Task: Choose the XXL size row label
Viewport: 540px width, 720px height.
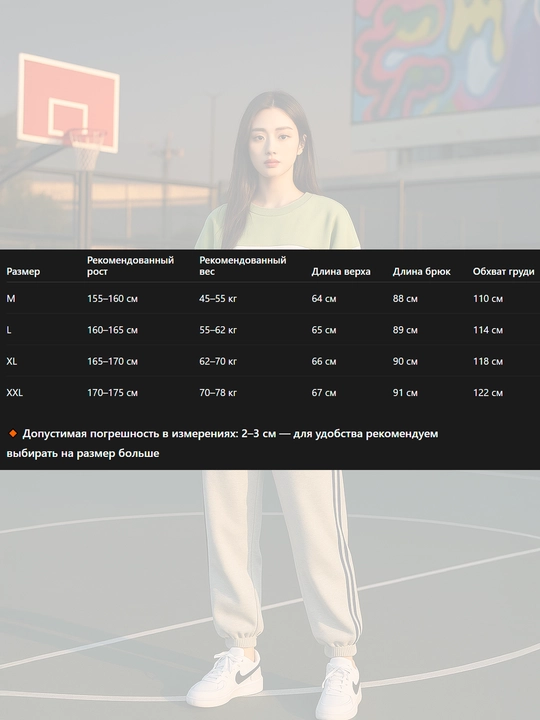Action: (x=15, y=393)
